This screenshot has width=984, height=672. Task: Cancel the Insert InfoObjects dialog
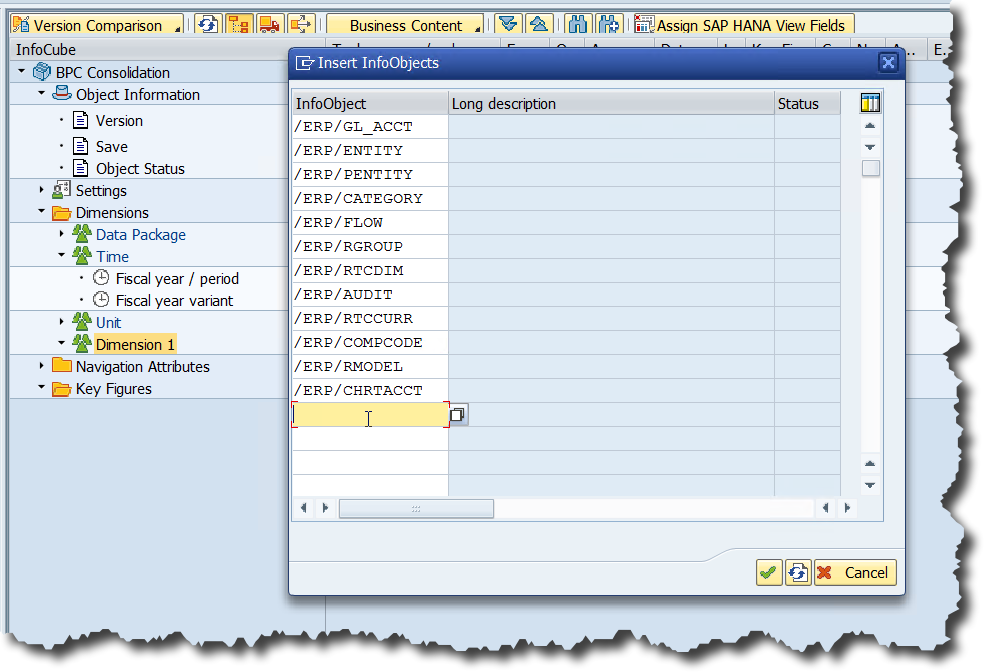point(855,573)
